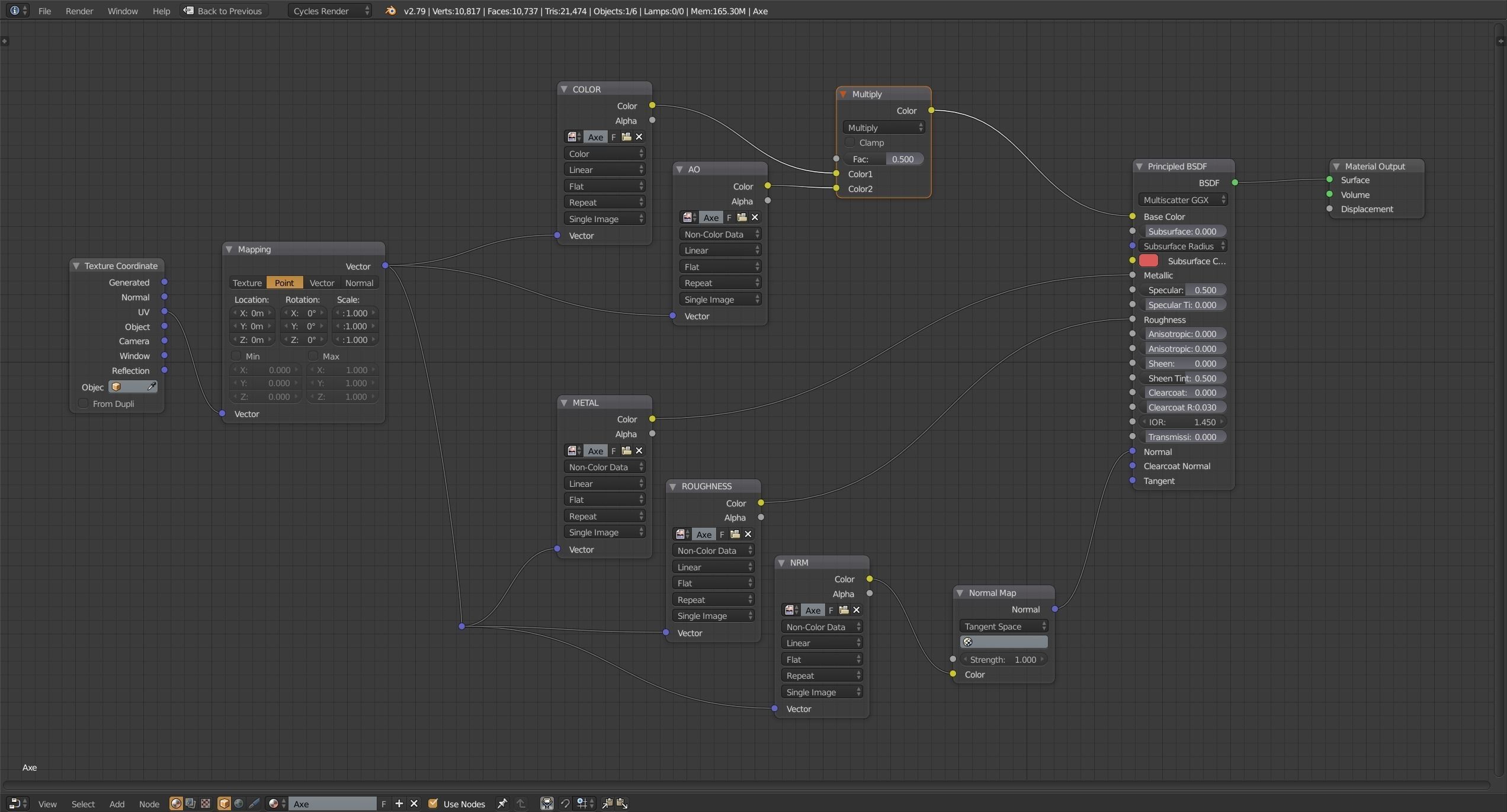This screenshot has height=812, width=1507.
Task: Switch to the Texture node tree icon
Action: click(205, 804)
